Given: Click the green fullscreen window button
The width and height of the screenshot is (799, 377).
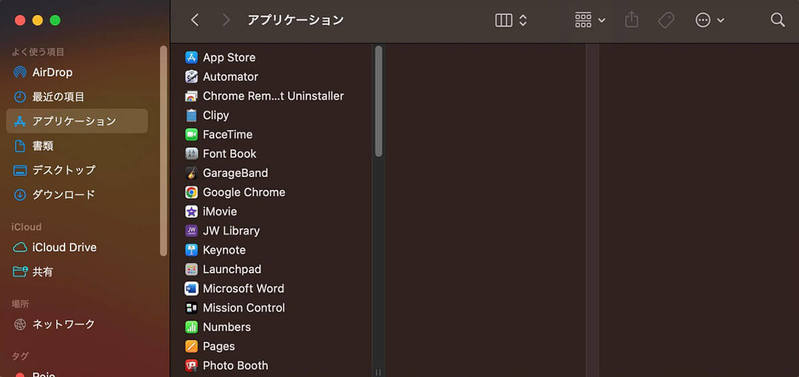Looking at the screenshot, I should [55, 20].
